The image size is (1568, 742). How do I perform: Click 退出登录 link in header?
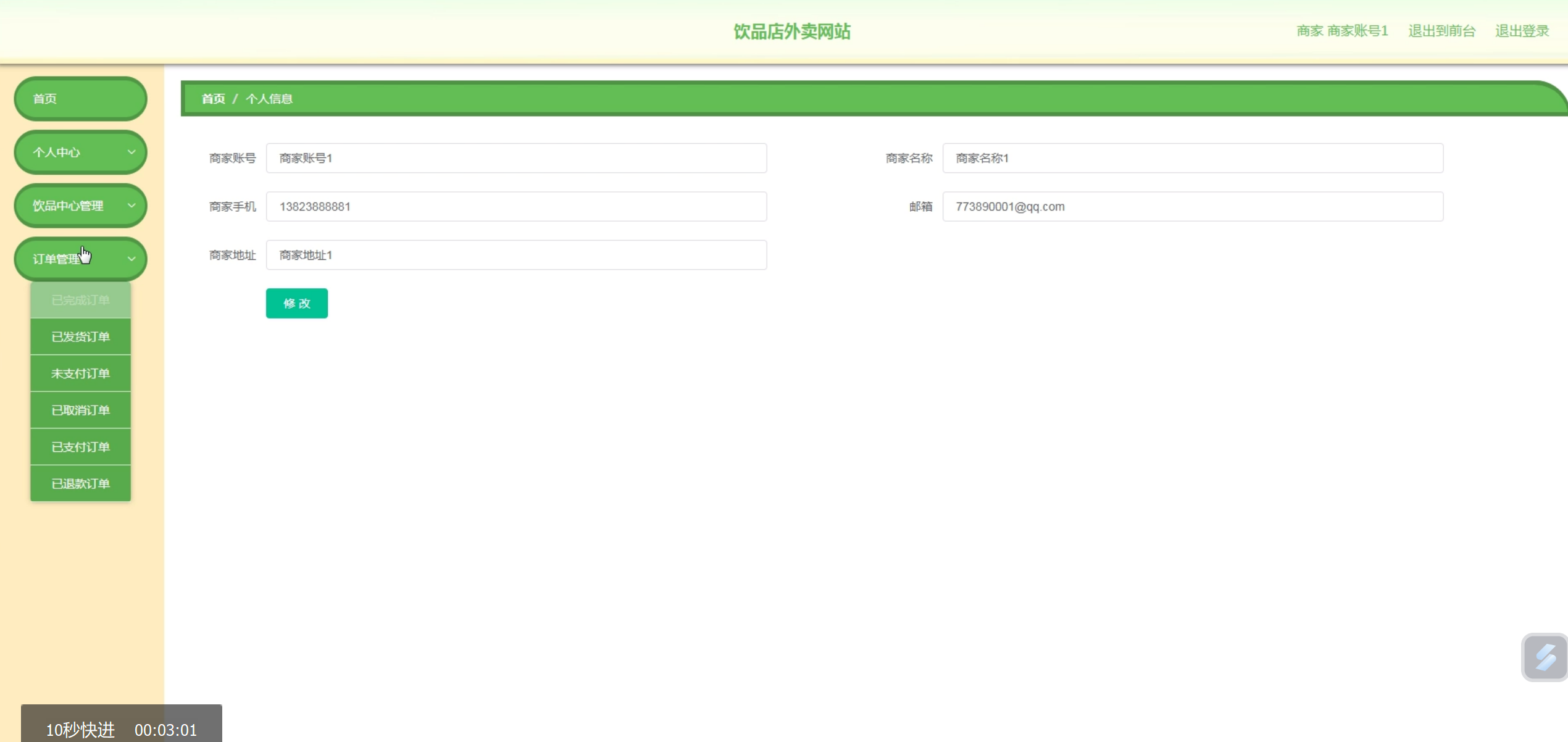click(1522, 31)
